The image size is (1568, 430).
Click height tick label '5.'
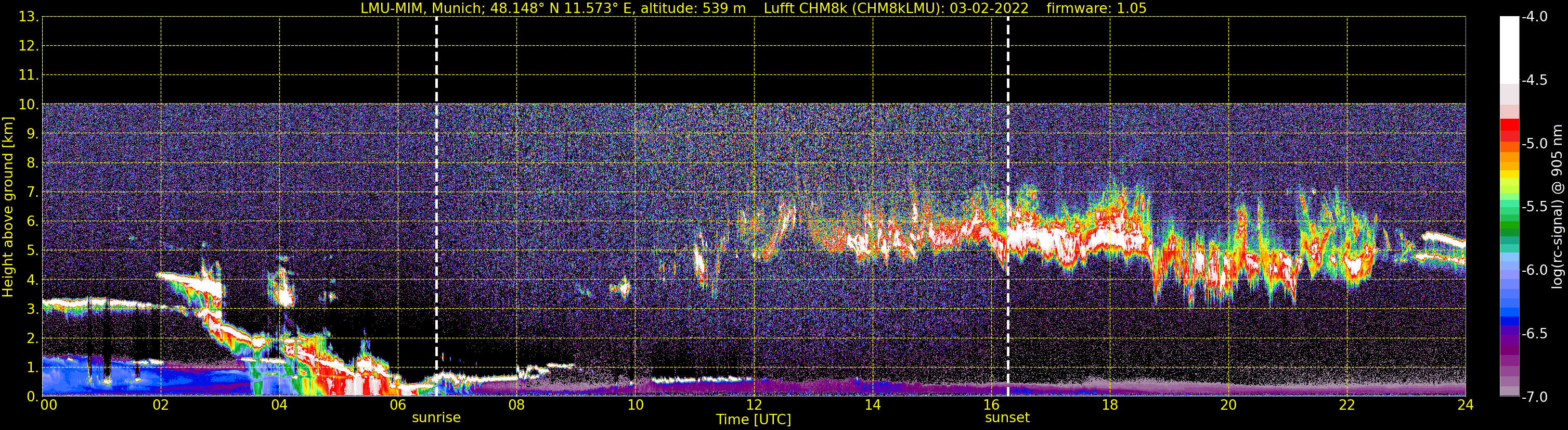(33, 251)
